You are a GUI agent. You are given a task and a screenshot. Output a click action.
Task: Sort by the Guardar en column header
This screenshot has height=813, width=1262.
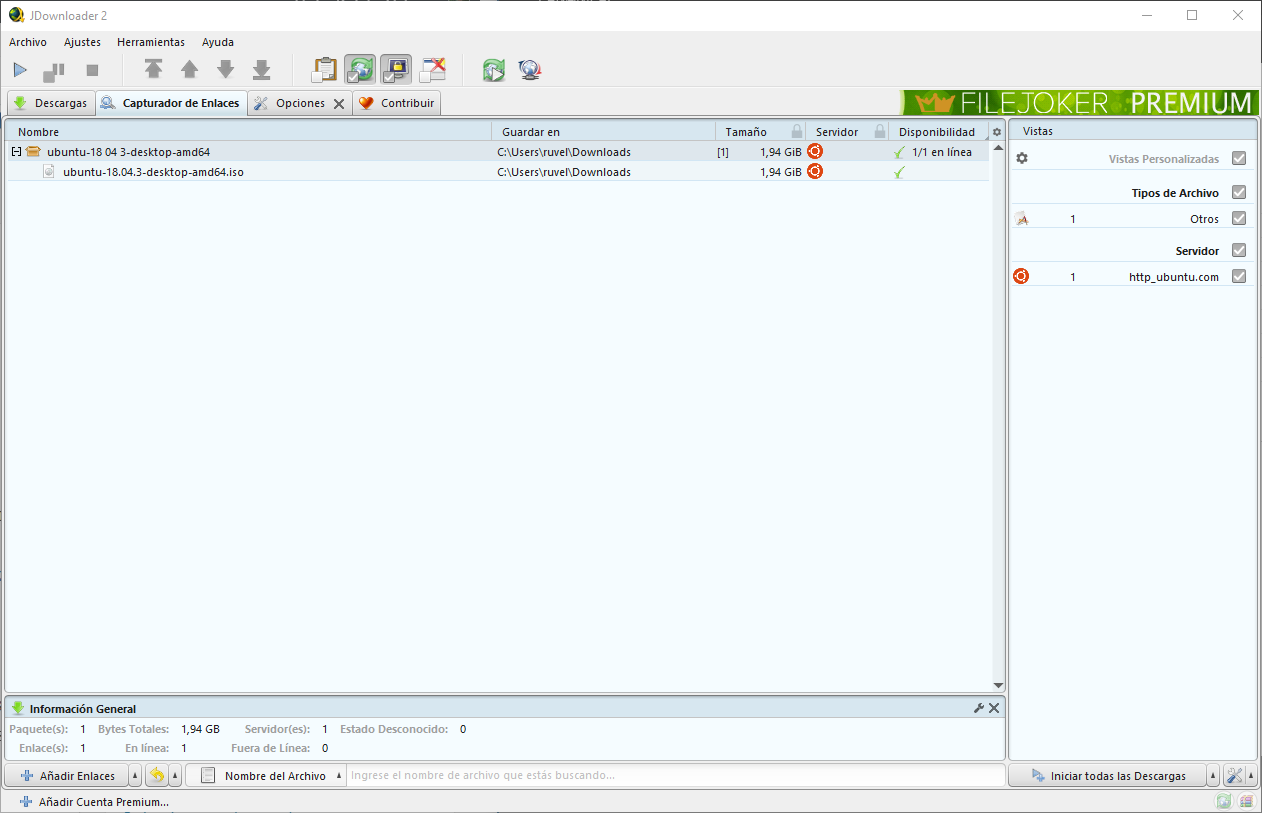(603, 132)
